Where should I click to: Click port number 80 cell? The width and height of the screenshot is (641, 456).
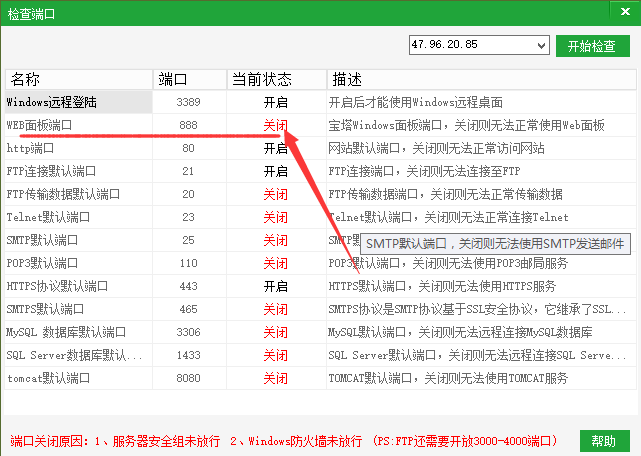point(190,148)
